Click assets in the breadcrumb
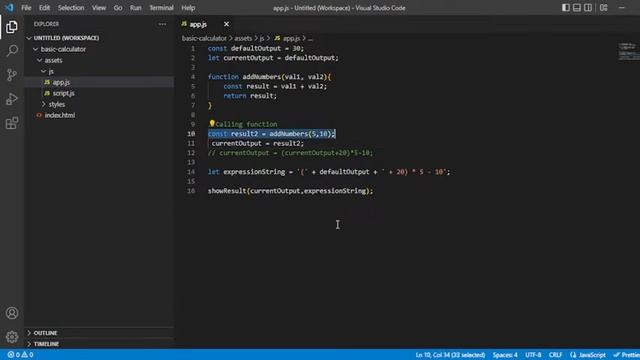This screenshot has height=360, width=640. (x=243, y=38)
